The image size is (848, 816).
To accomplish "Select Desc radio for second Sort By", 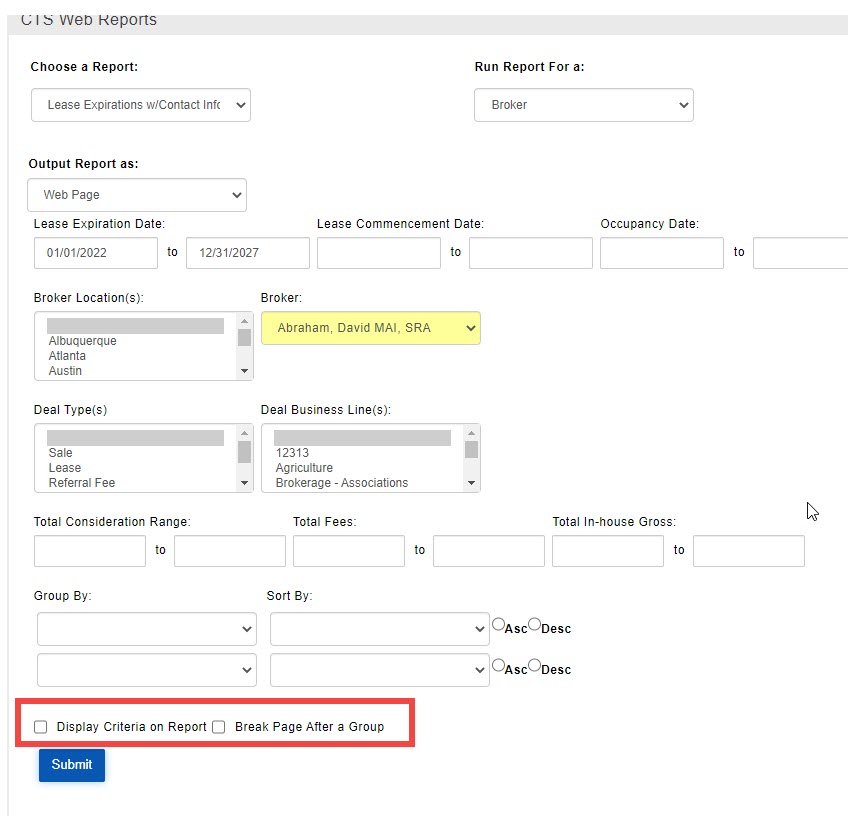I will (x=534, y=665).
